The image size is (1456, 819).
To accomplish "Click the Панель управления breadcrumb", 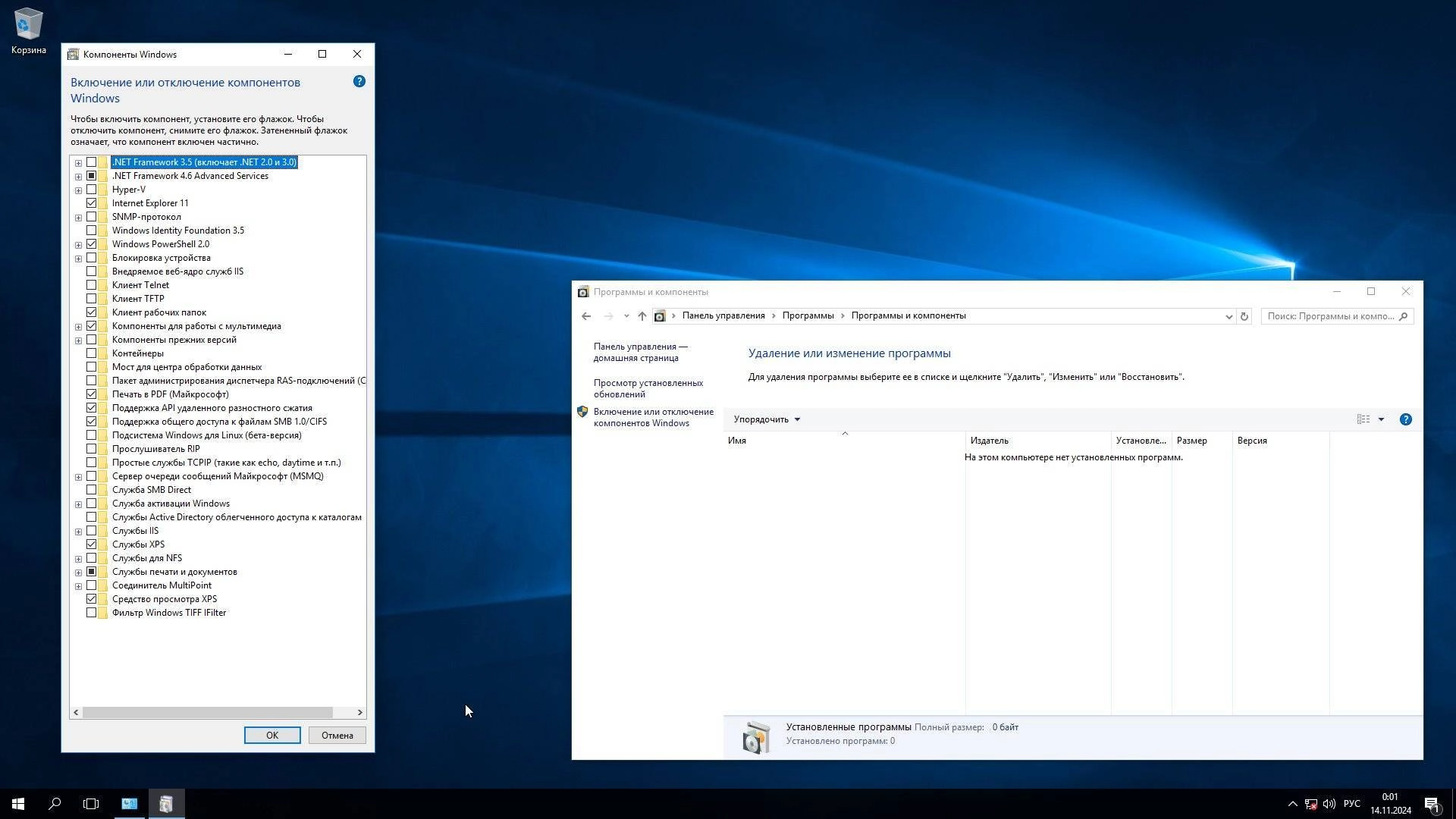I will pos(723,316).
